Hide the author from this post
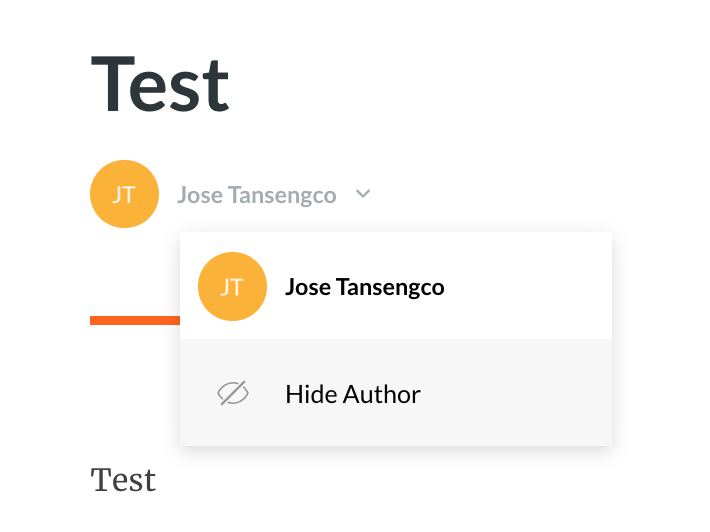Viewport: 710px width, 532px height. pos(352,394)
